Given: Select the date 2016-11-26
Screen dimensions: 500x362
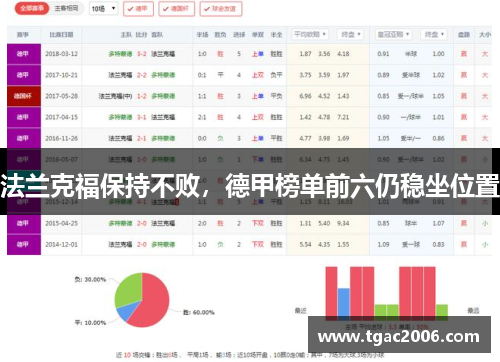Looking at the screenshot, I should pos(61,138).
